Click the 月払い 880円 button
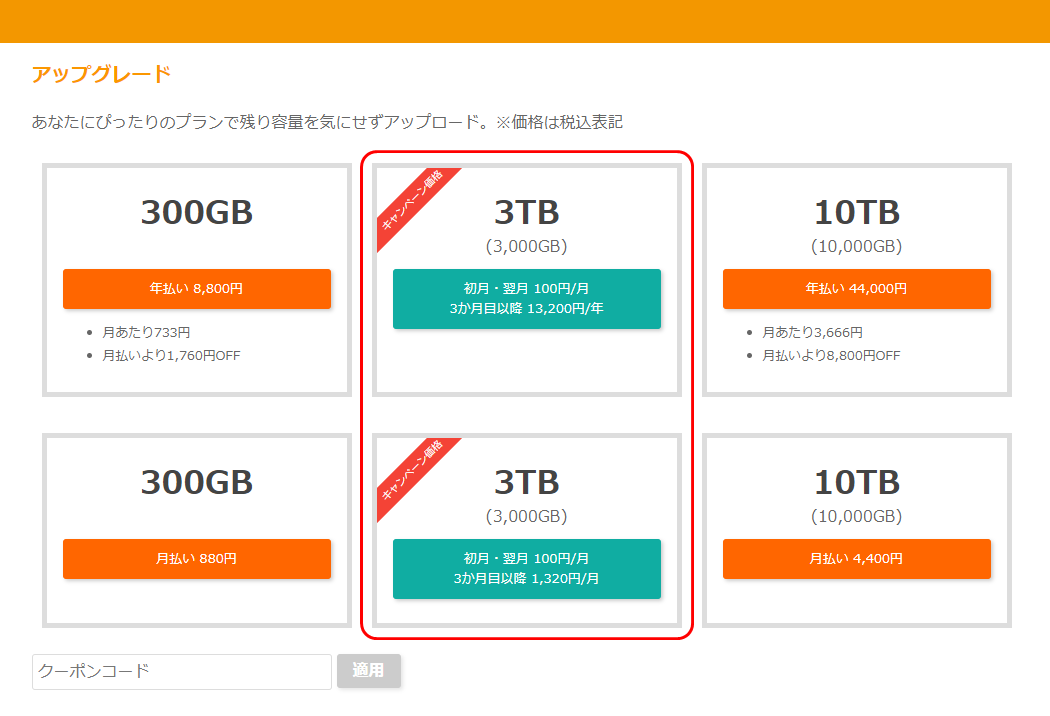Screen dimensions: 1050x716 tap(196, 558)
